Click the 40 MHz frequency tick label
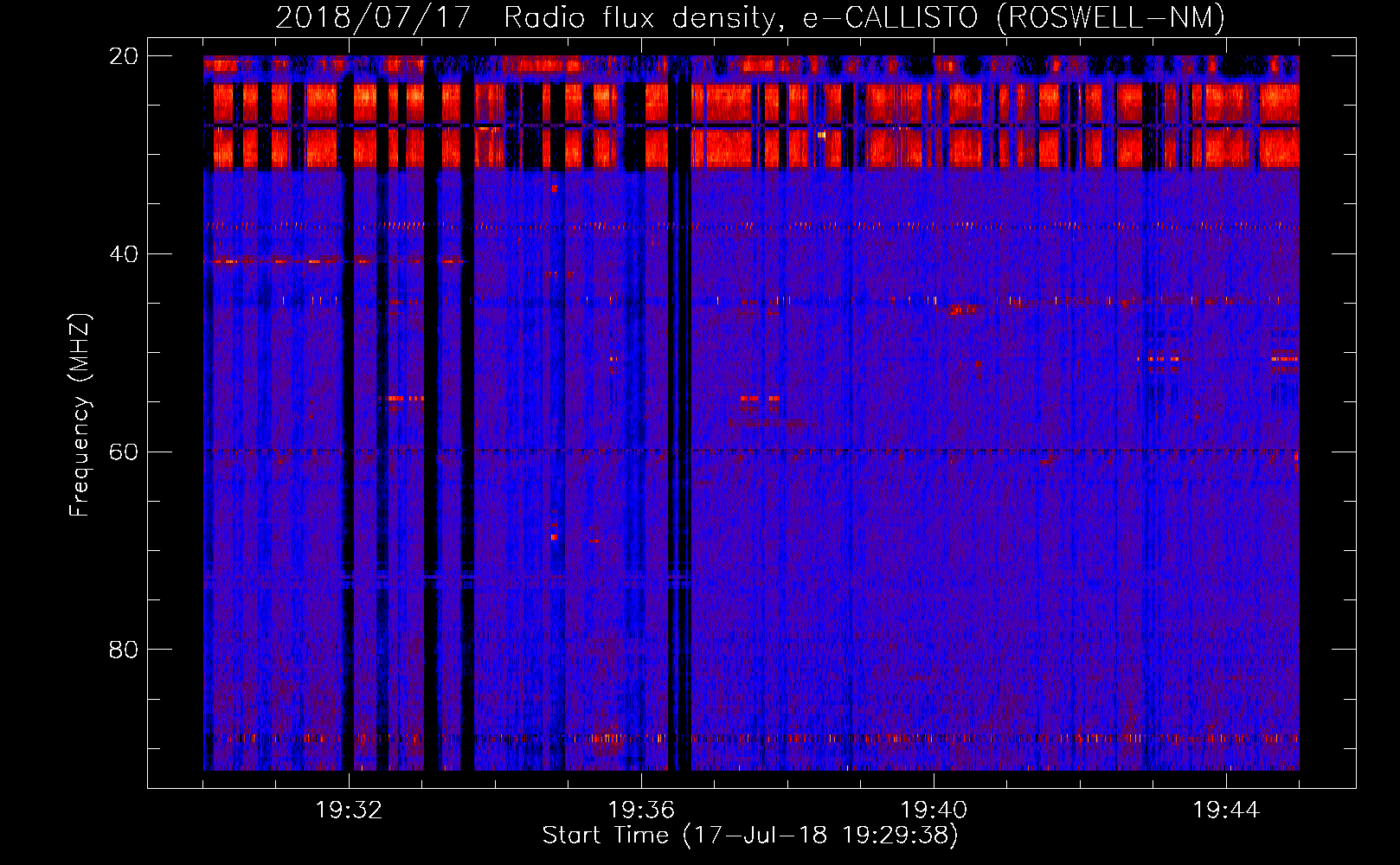1400x865 pixels. coord(124,254)
